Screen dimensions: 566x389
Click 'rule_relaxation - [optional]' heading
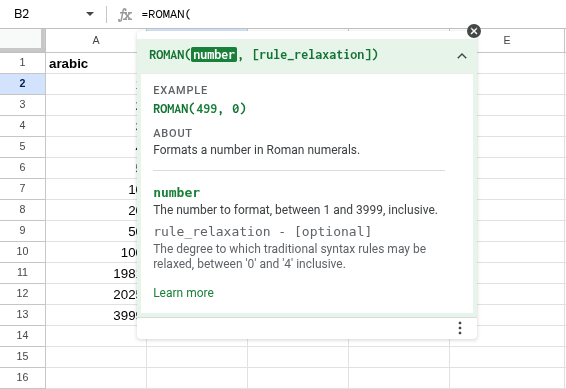click(262, 231)
